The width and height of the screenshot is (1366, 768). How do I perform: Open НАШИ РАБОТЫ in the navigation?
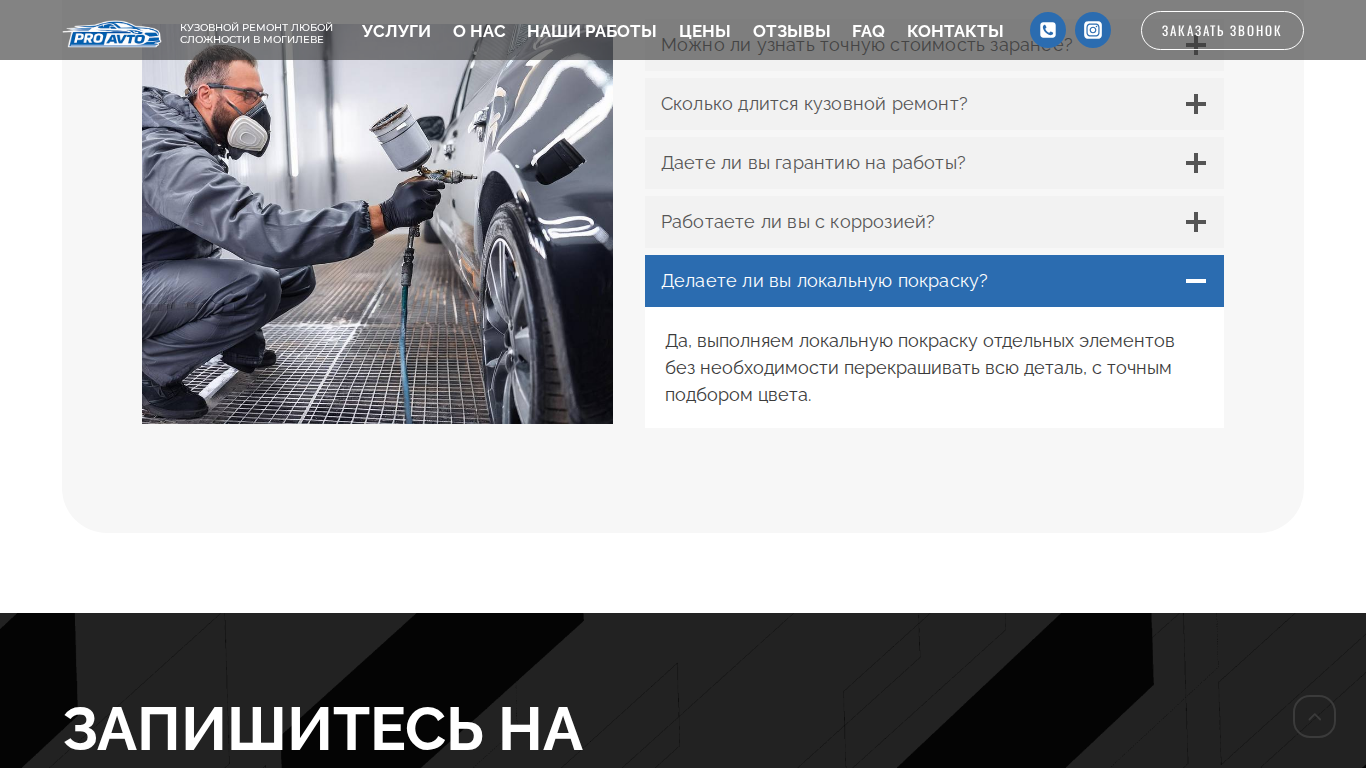tap(592, 31)
